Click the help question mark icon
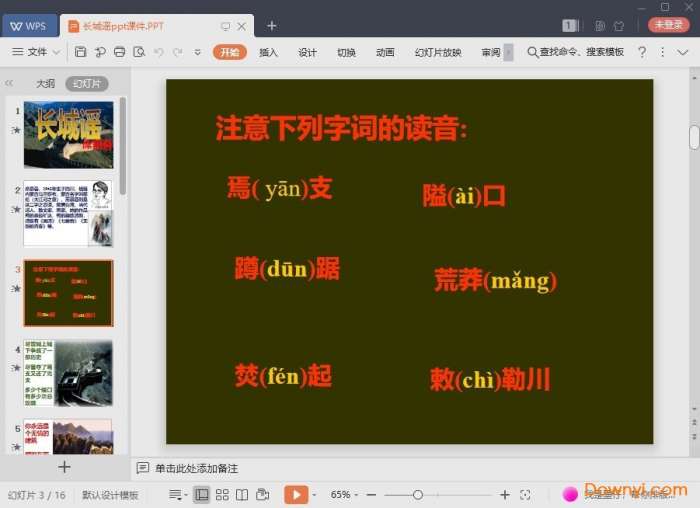Viewport: 700px width, 508px height. (642, 52)
